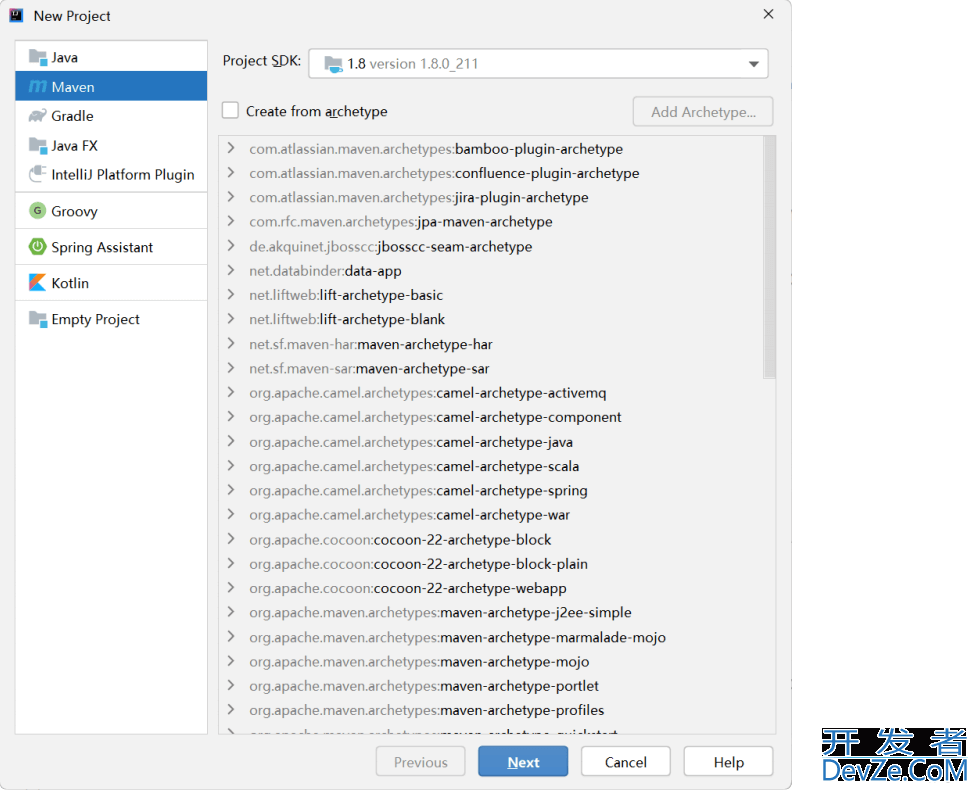This screenshot has height=792, width=978.
Task: Expand net.databinder data-app node
Action: (231, 271)
